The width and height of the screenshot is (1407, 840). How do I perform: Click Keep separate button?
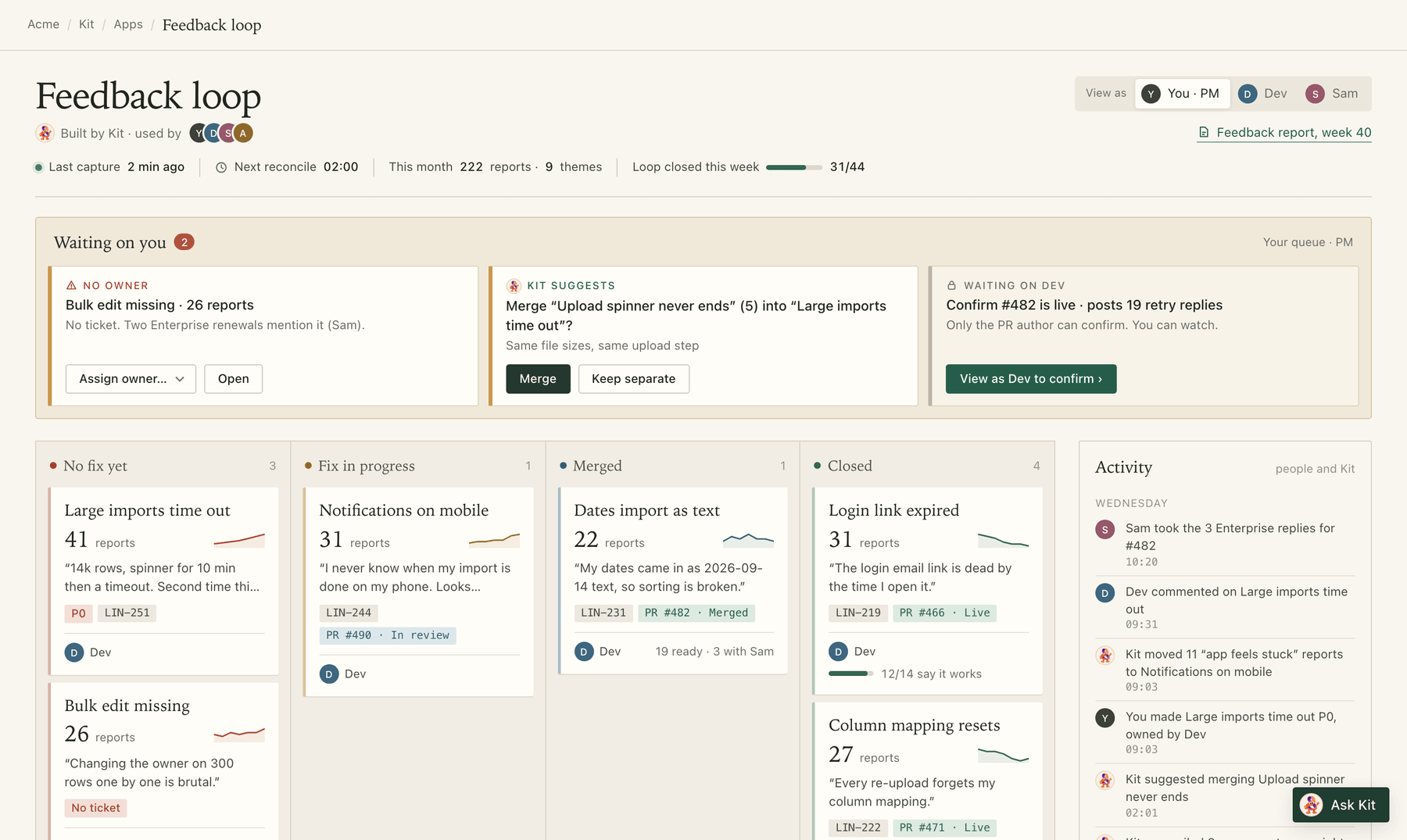pos(634,379)
